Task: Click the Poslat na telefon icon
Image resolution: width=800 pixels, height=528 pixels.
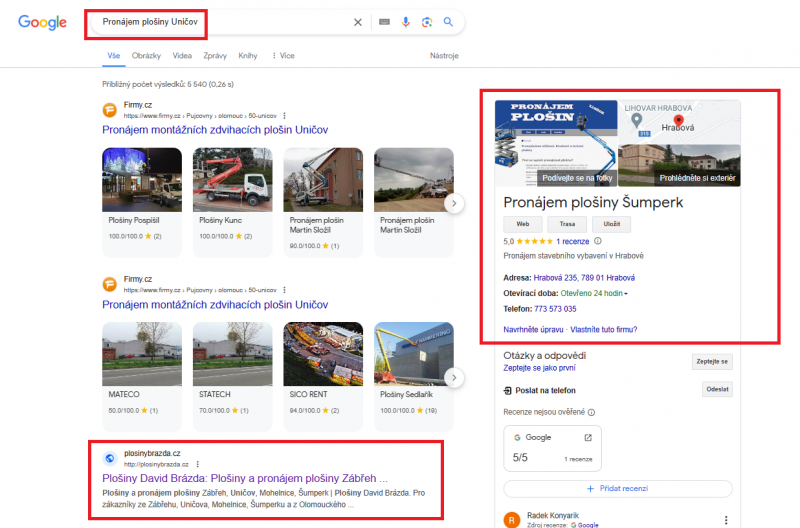Action: pyautogui.click(x=508, y=391)
